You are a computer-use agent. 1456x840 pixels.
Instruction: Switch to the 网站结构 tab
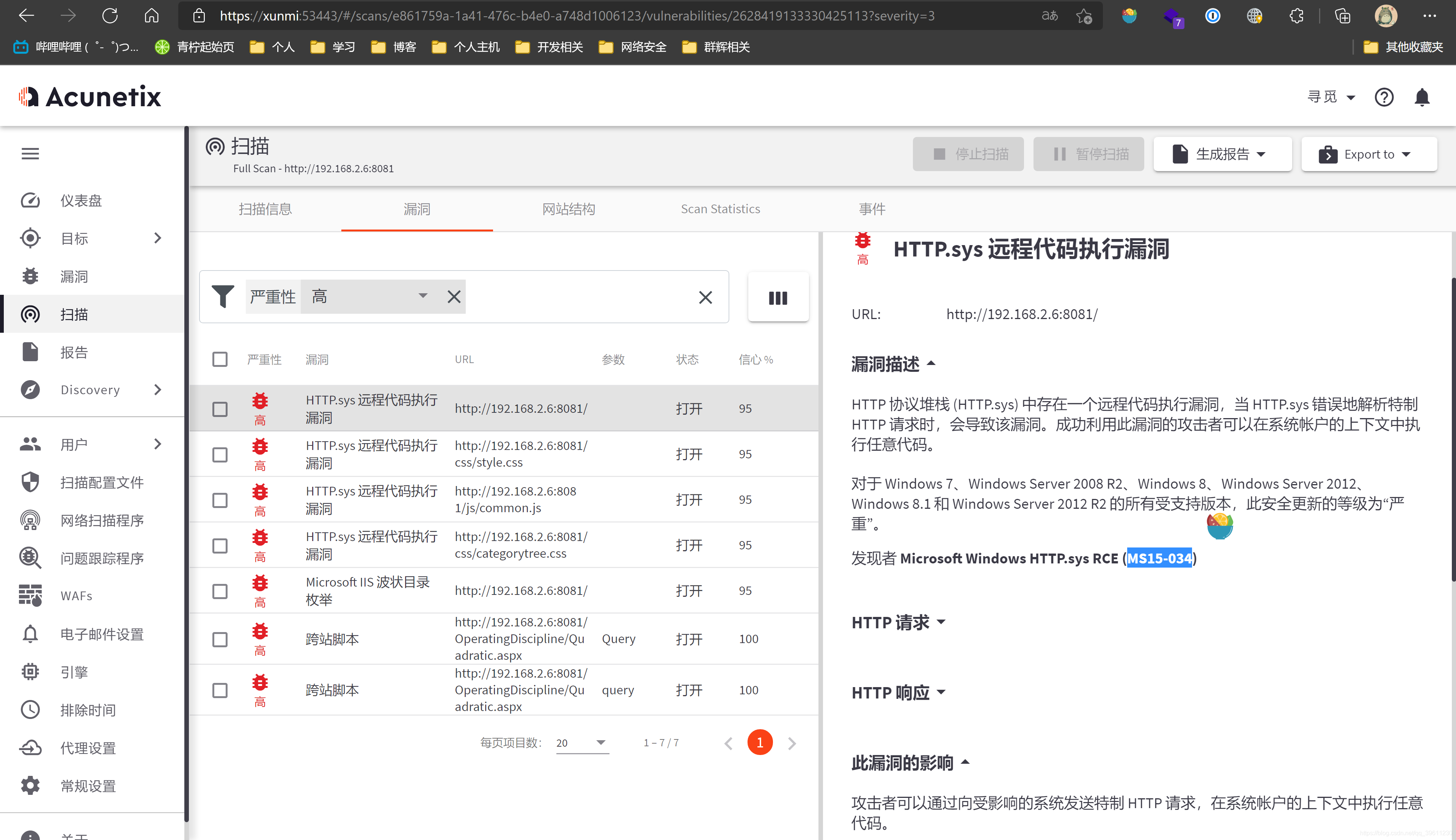pos(569,209)
